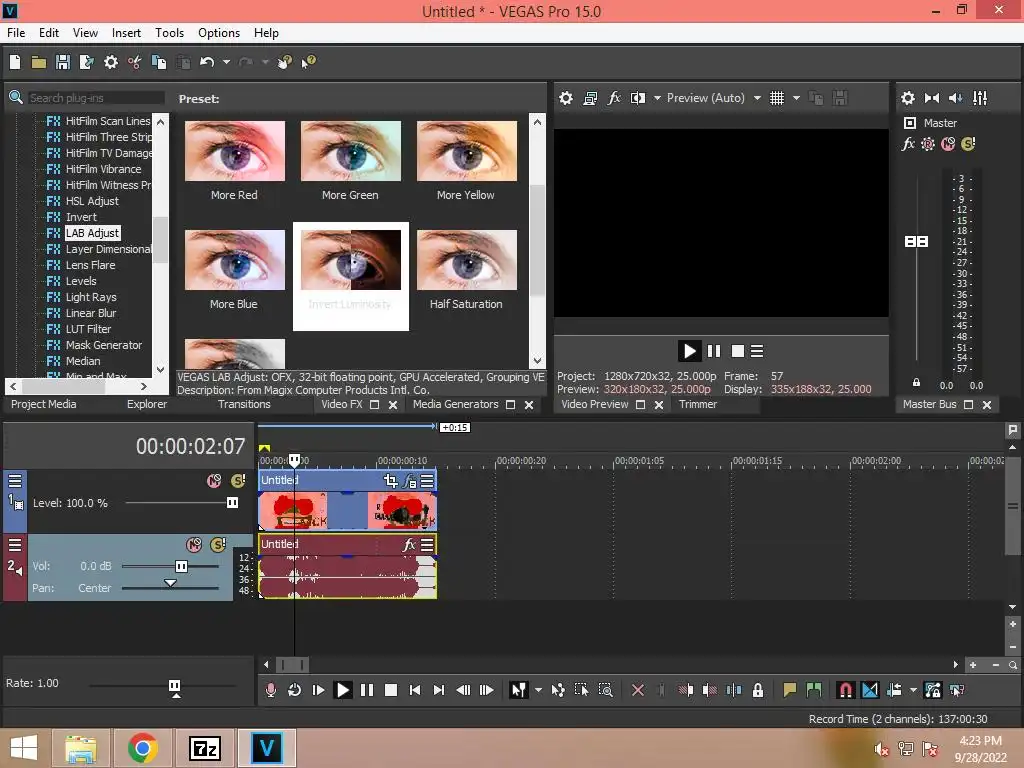Cut selection using scissors icon
Image resolution: width=1024 pixels, height=768 pixels.
tap(135, 62)
